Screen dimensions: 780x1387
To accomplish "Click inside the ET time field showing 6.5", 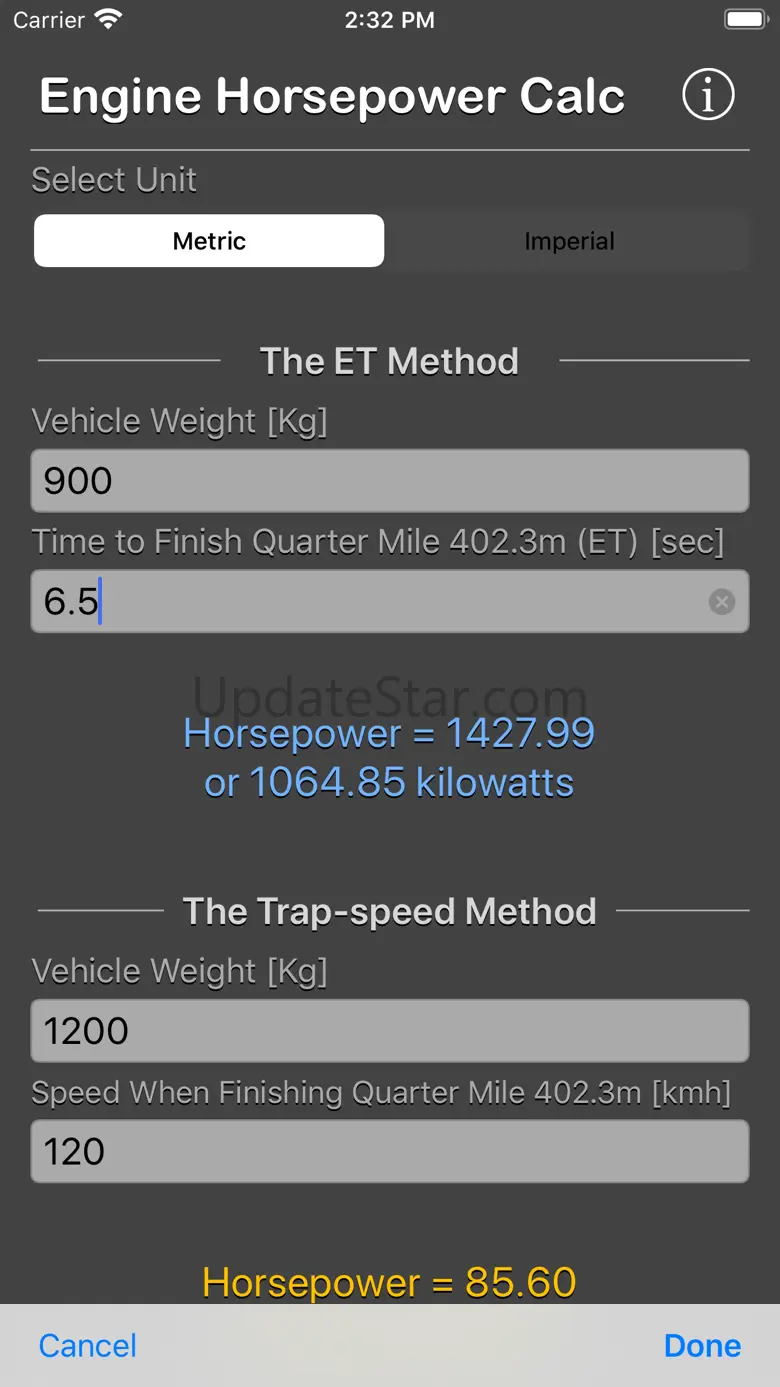I will pos(370,601).
